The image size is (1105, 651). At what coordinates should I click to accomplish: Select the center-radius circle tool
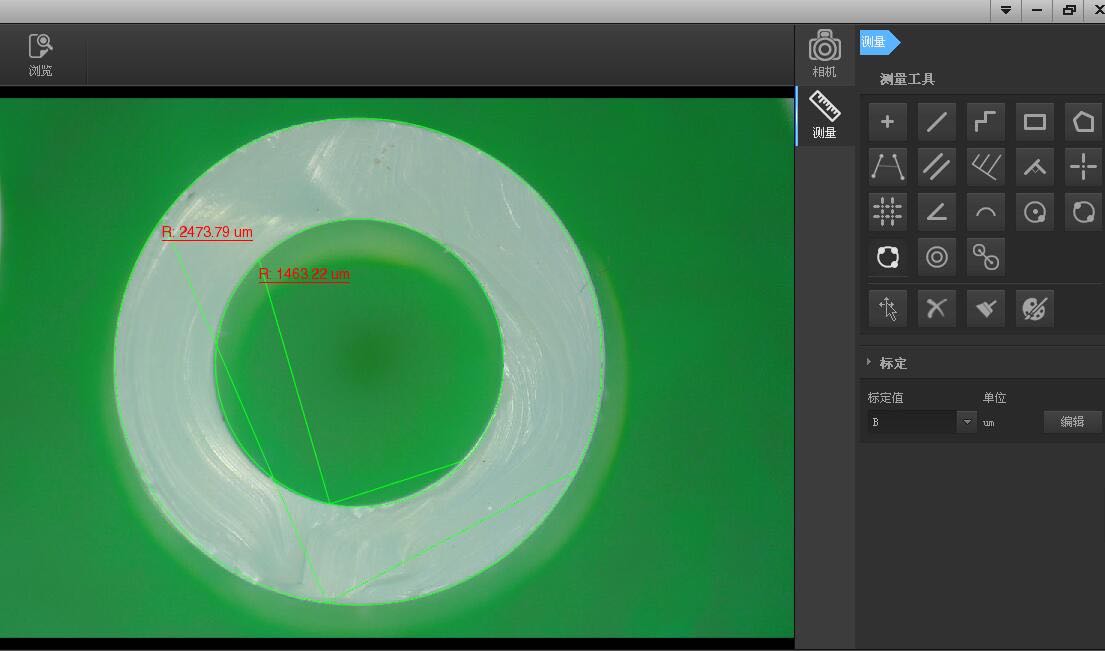(x=1035, y=211)
